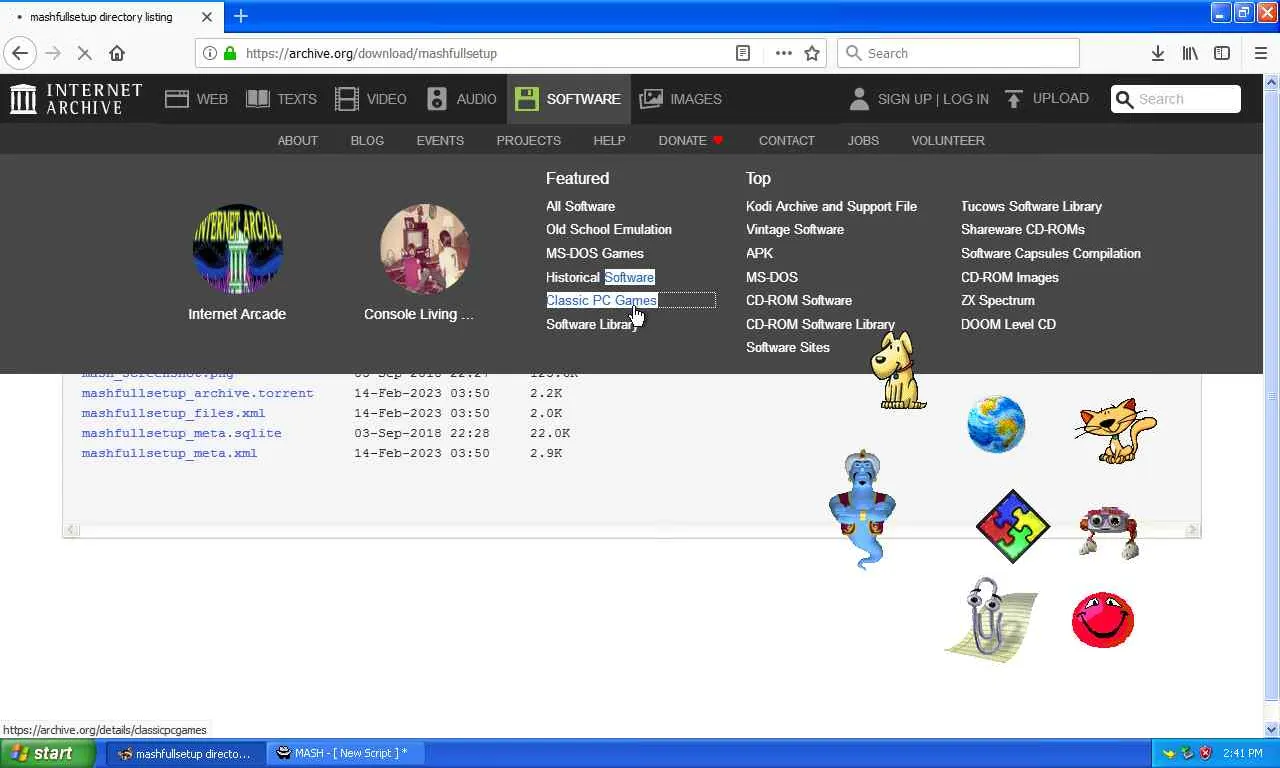The width and height of the screenshot is (1280, 768).
Task: Open the Vintage Software link
Action: [x=795, y=229]
